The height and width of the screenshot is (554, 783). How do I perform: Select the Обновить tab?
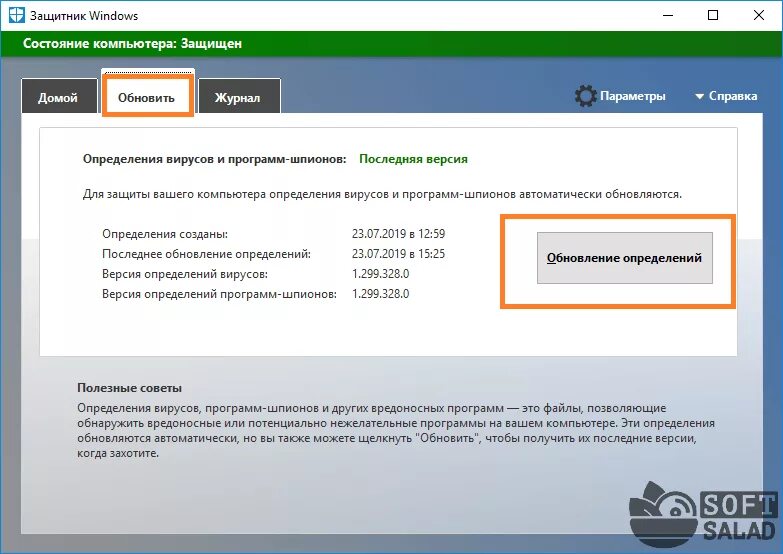tap(147, 95)
